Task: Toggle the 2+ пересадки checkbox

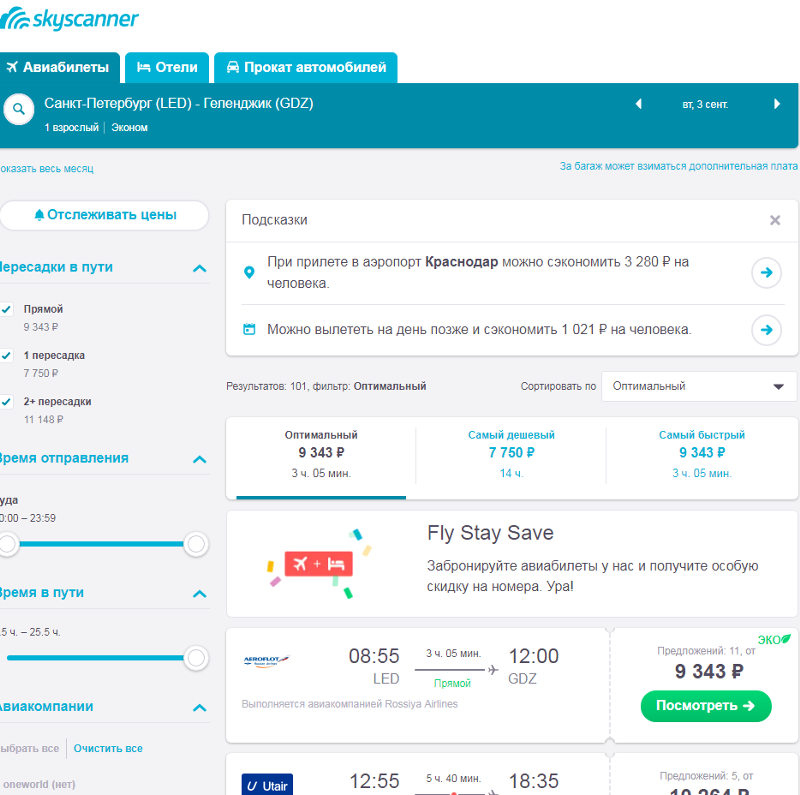Action: click(6, 402)
